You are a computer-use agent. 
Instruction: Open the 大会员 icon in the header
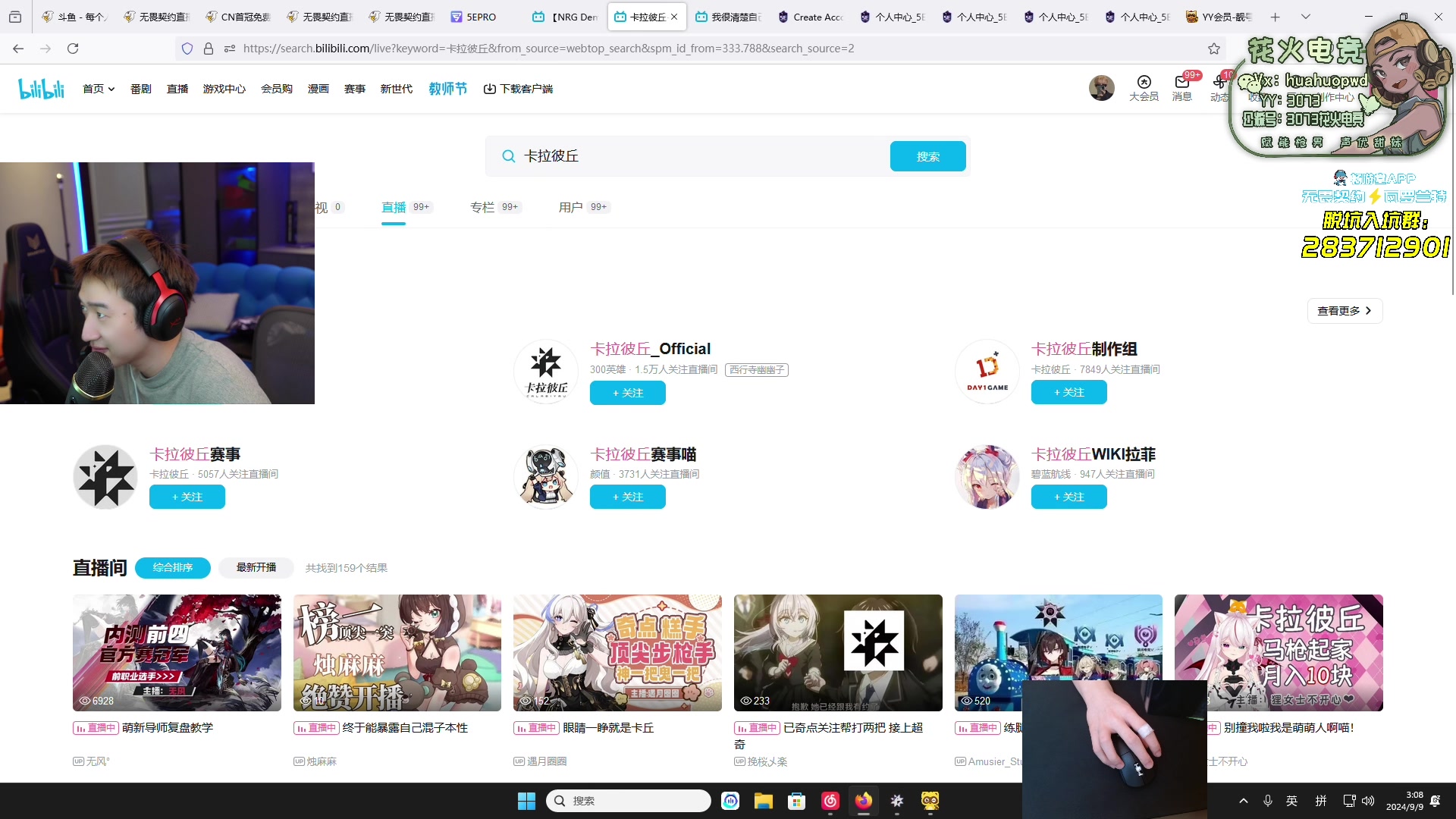click(x=1144, y=88)
